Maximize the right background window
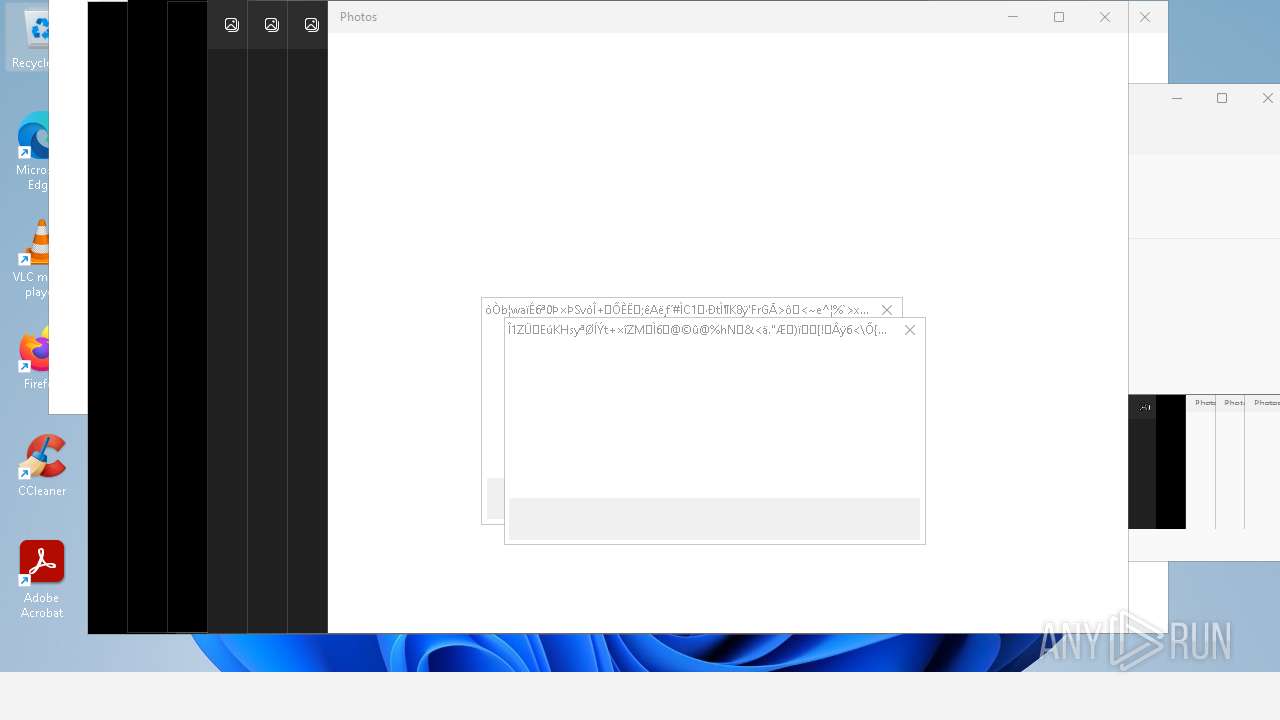Viewport: 1280px width, 720px height. [x=1222, y=98]
